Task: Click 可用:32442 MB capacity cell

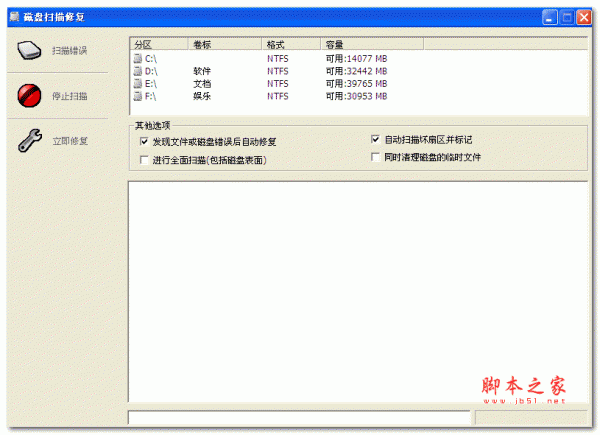Action: click(x=356, y=71)
